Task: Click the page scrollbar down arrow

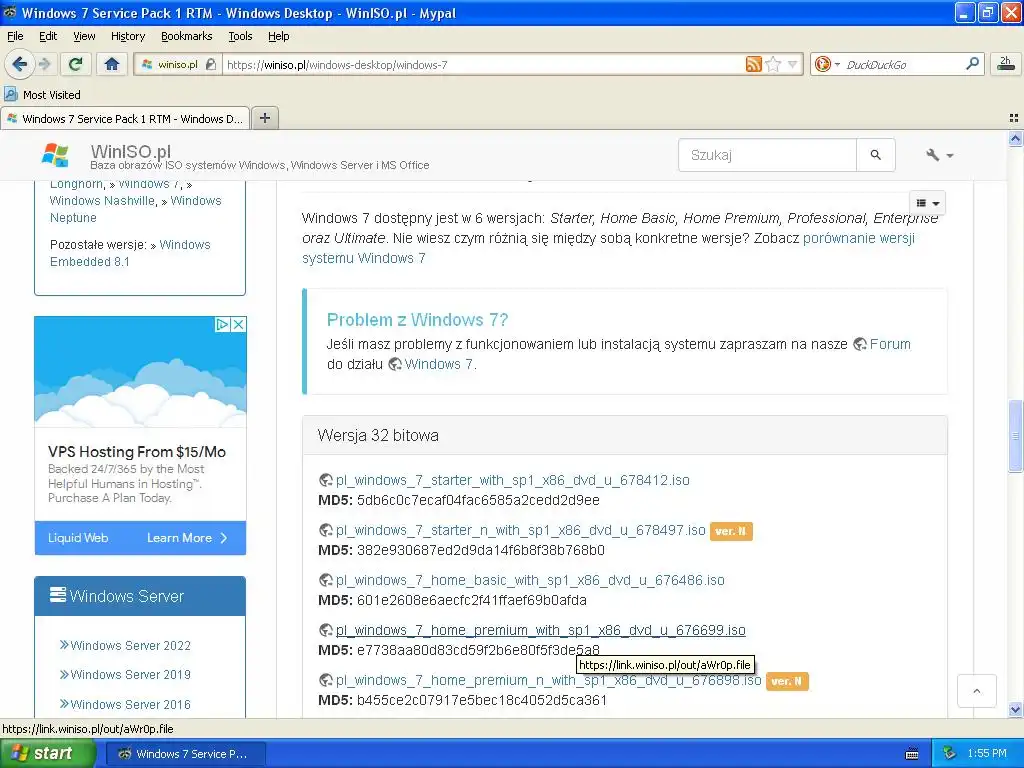Action: 1015,709
